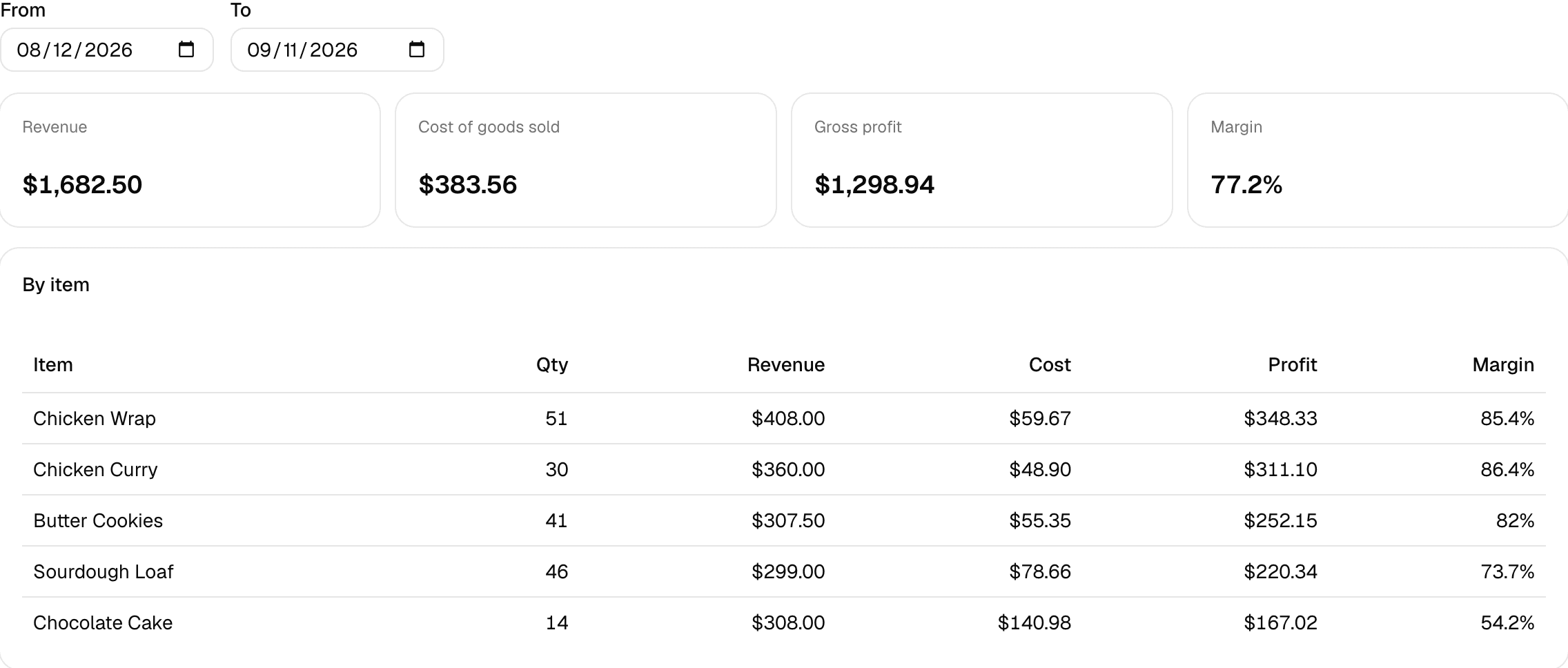Screen dimensions: 1568x668
Task: Click Butter Cookies margin 82%
Action: [1515, 521]
